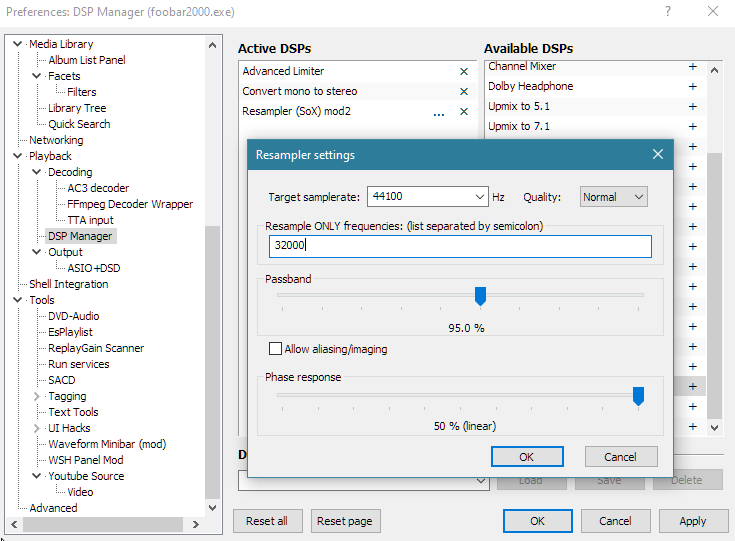Enable Allow aliasing/imaging checkbox
Viewport: 735px width, 541px height.
point(275,349)
